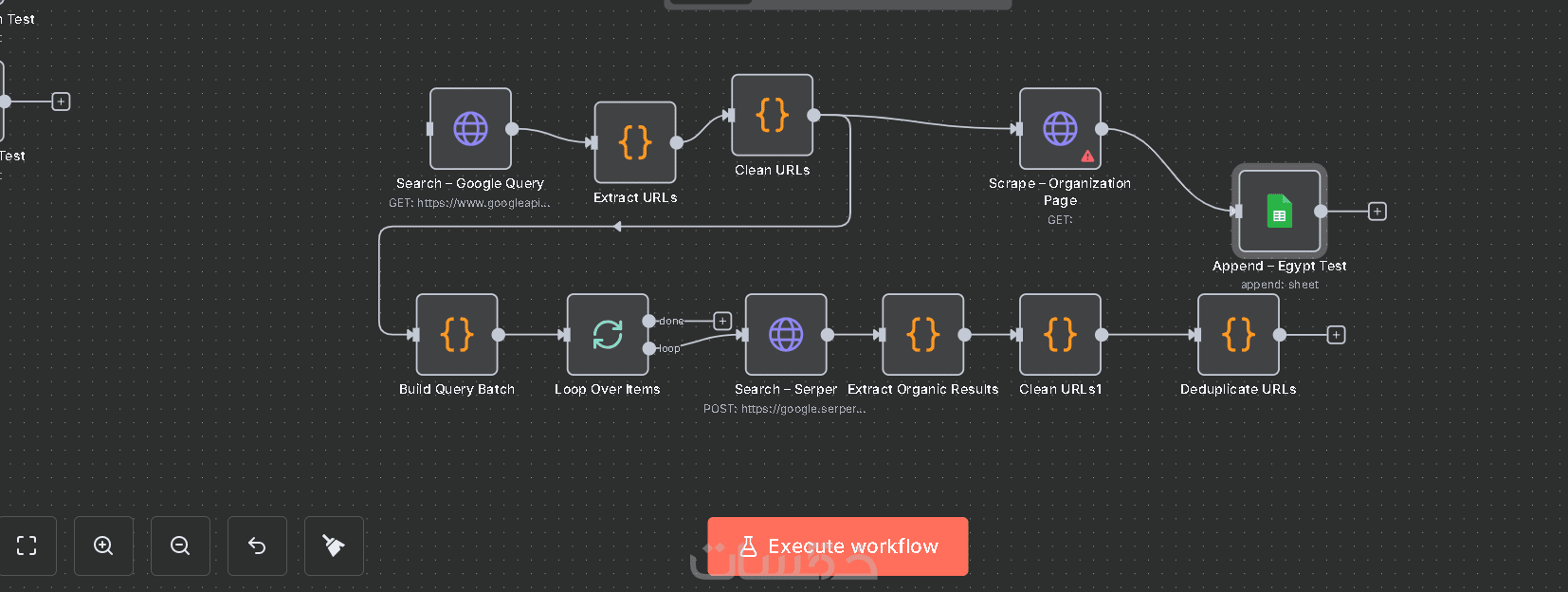Click the Extract URLs label
This screenshot has width=1568, height=592.
point(635,197)
